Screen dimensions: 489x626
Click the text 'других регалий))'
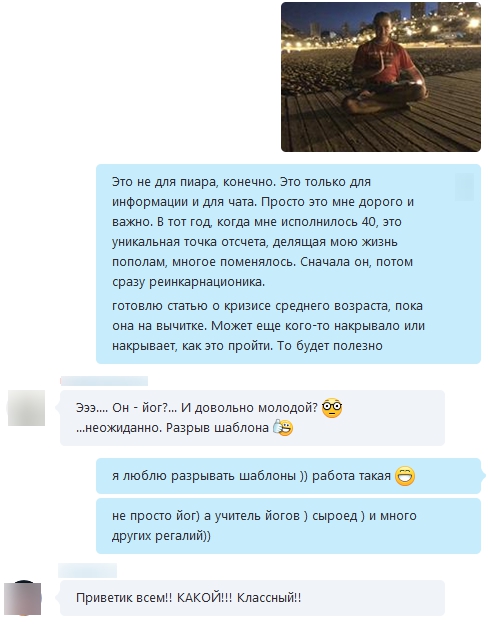coord(161,536)
